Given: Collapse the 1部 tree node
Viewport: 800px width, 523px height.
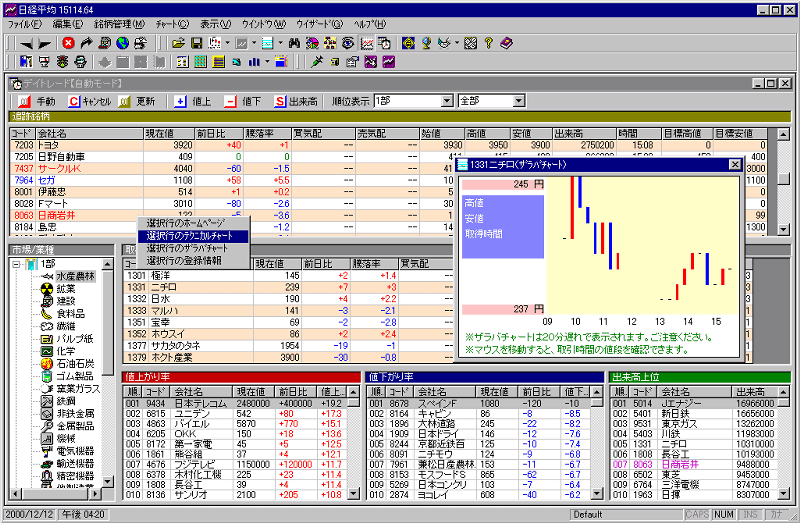Looking at the screenshot, I should coord(17,265).
